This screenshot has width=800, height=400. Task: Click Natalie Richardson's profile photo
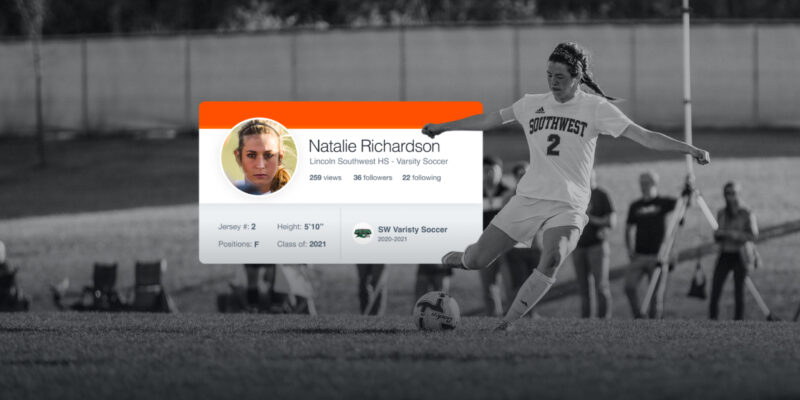click(x=259, y=157)
